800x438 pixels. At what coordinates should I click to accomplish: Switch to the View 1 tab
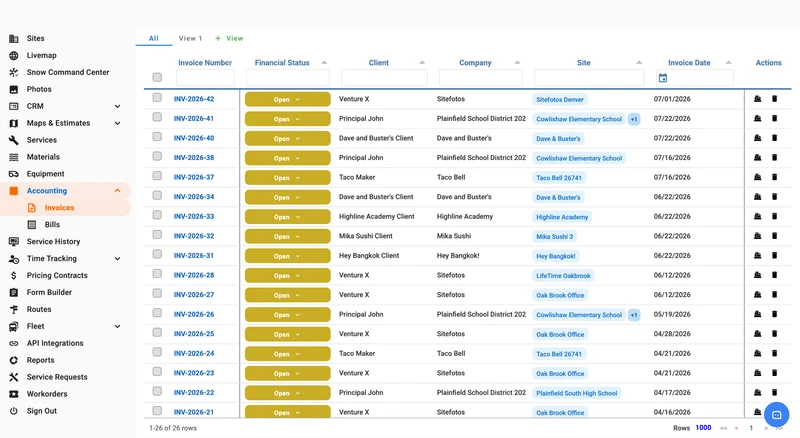190,38
